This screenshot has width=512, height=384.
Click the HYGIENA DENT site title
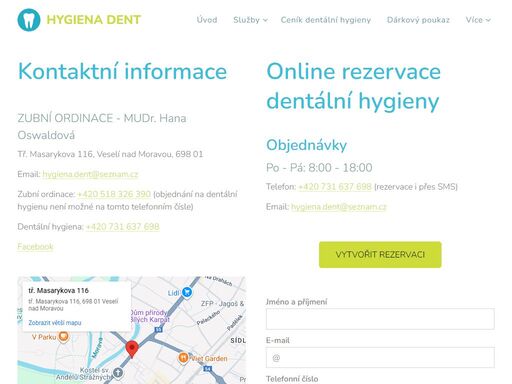tap(94, 20)
